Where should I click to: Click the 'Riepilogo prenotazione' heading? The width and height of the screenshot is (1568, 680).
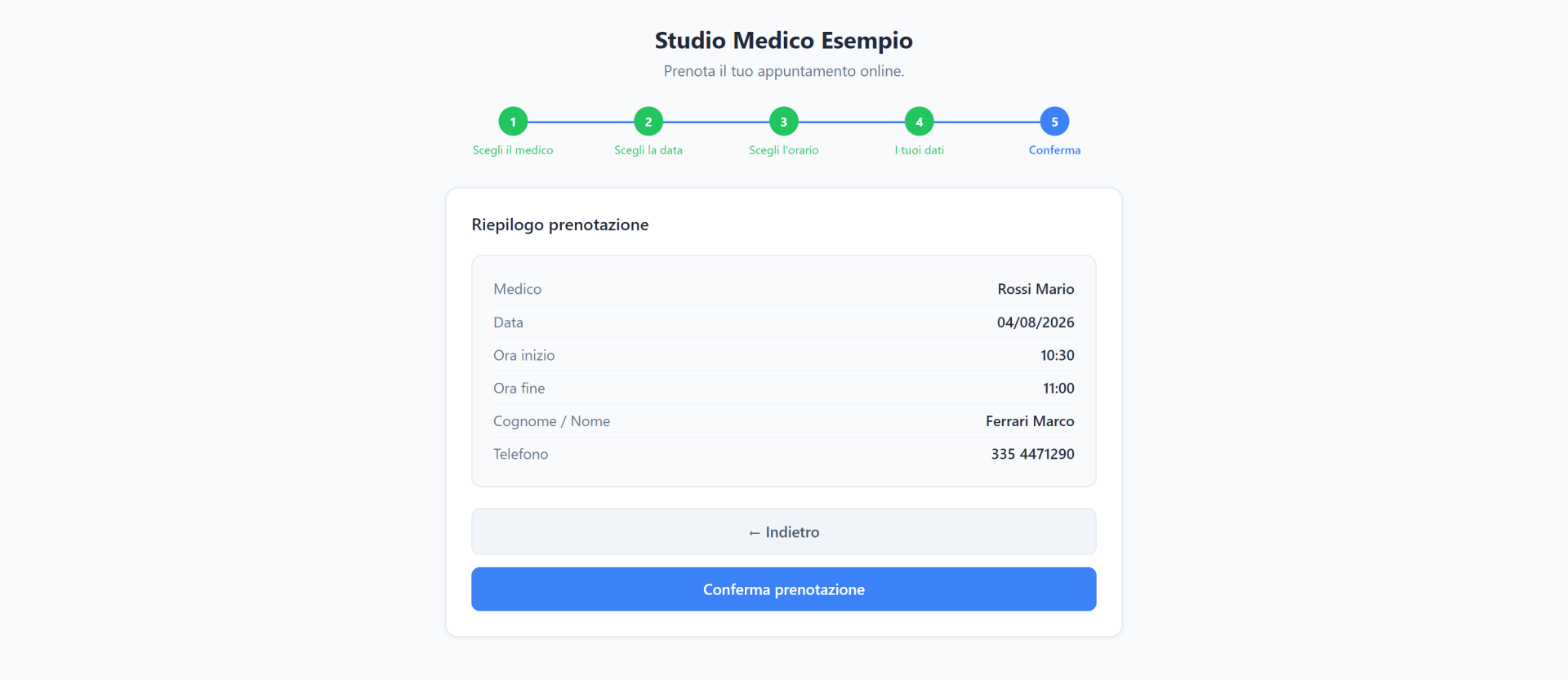560,224
